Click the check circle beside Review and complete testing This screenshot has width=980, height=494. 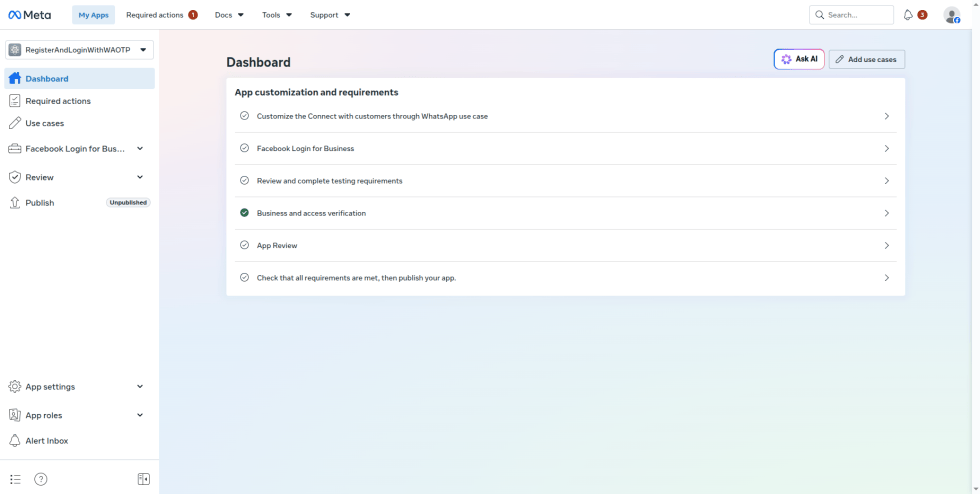point(244,181)
